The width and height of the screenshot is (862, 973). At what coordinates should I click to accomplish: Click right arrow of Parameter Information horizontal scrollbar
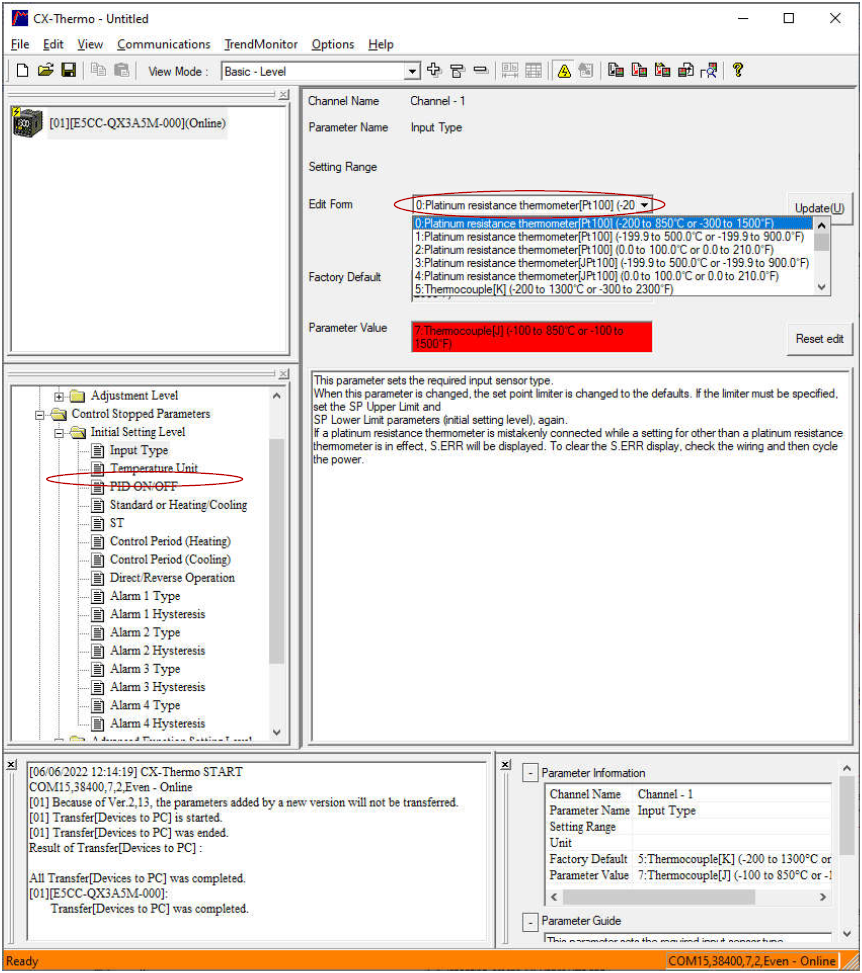[x=823, y=897]
